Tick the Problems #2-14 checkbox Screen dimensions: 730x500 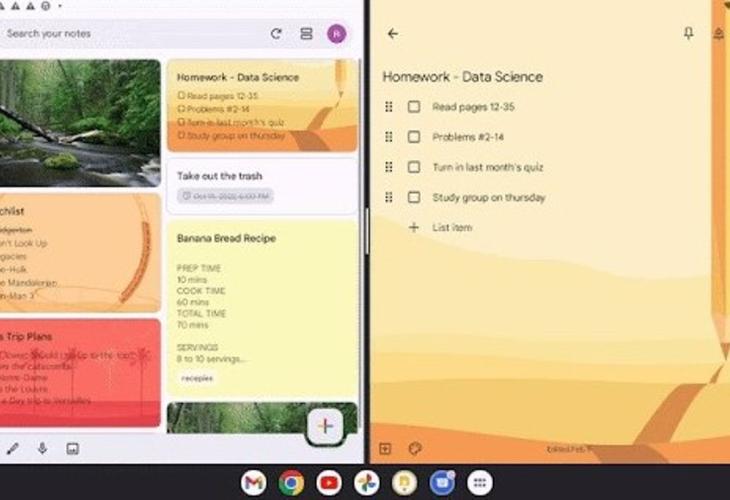click(x=414, y=137)
